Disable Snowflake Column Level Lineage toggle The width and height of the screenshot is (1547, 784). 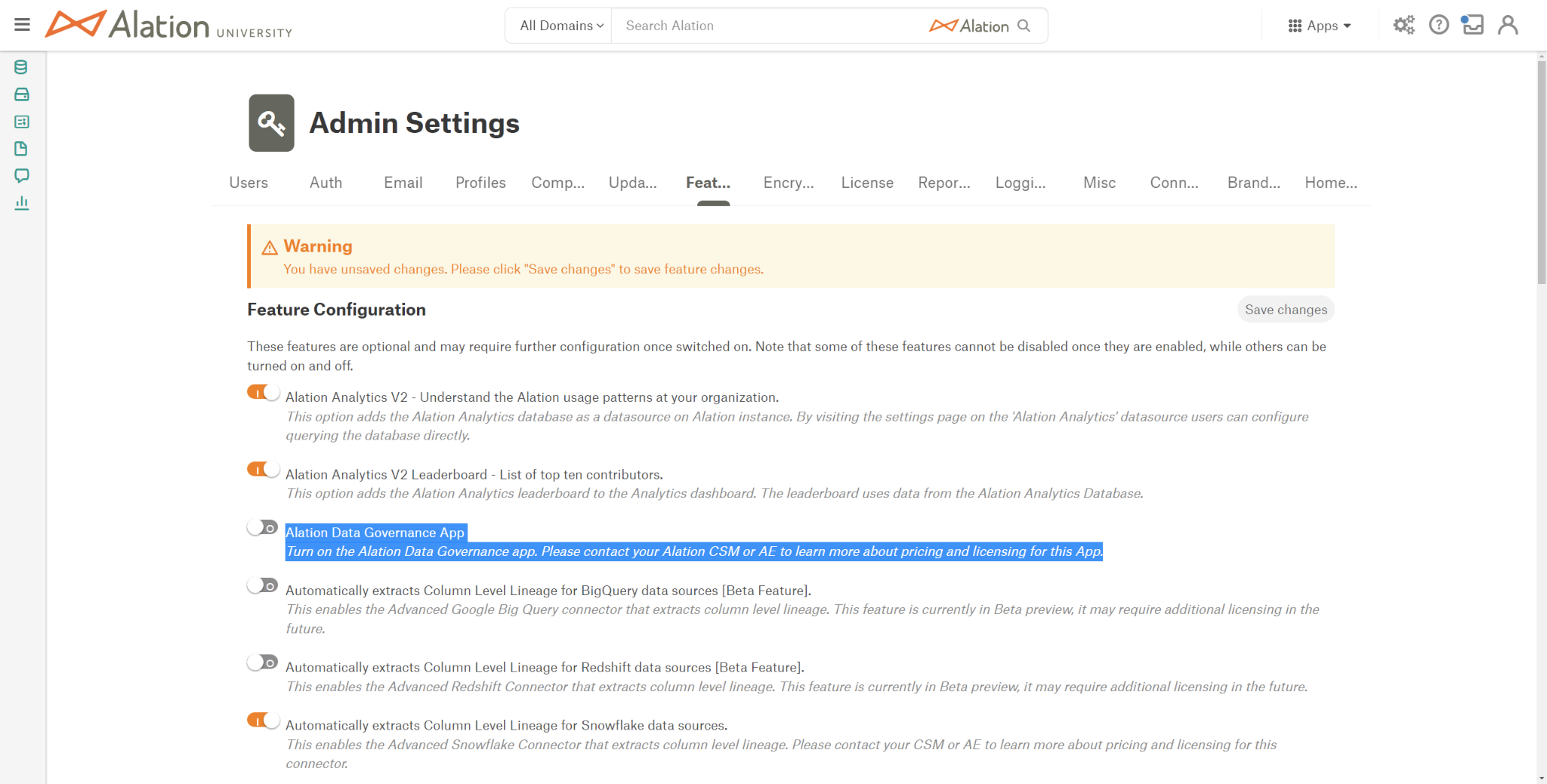263,721
